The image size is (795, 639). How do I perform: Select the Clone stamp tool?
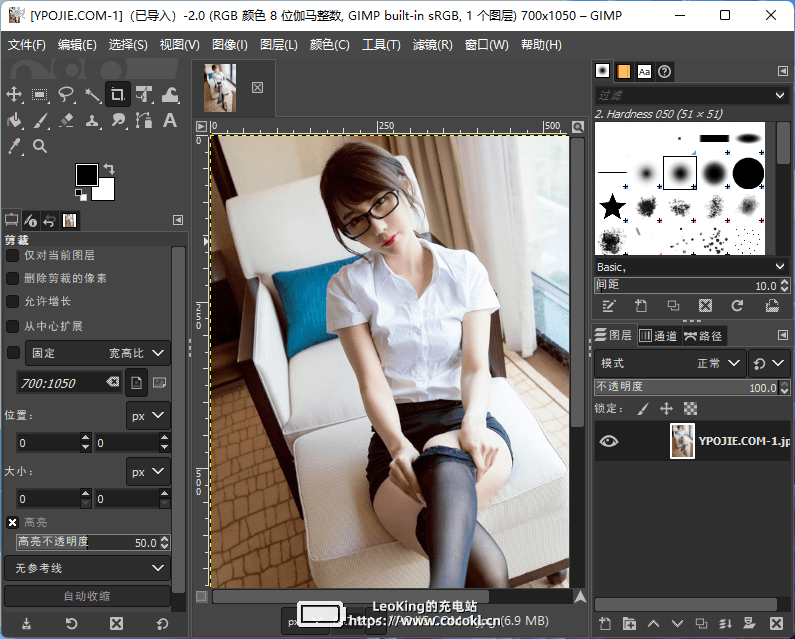(92, 121)
